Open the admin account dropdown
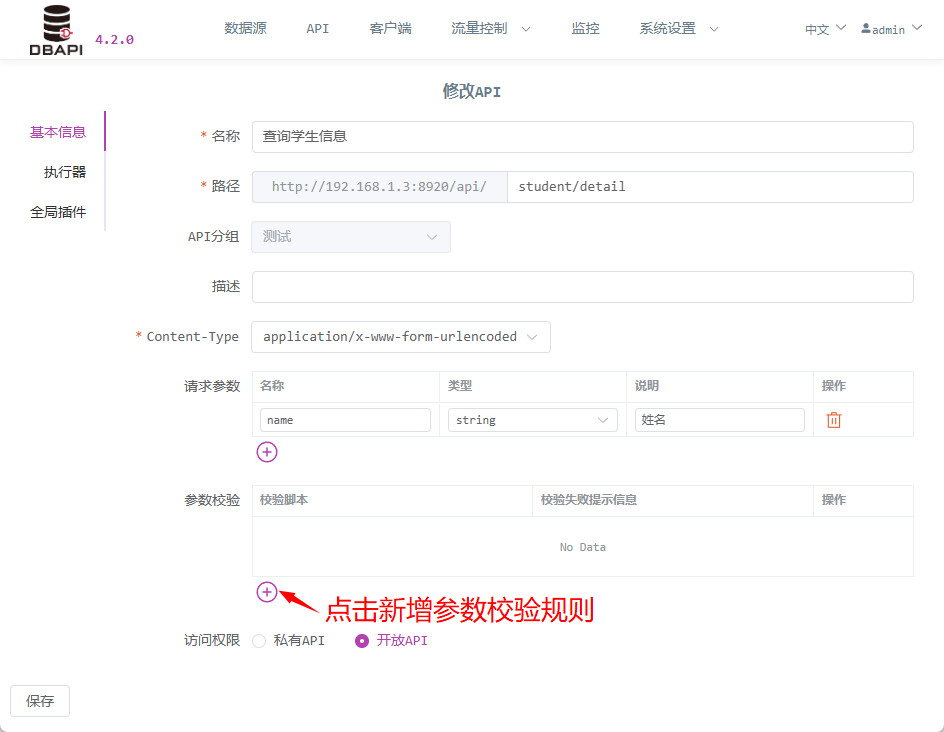Screen dimensions: 944x732 [892, 29]
